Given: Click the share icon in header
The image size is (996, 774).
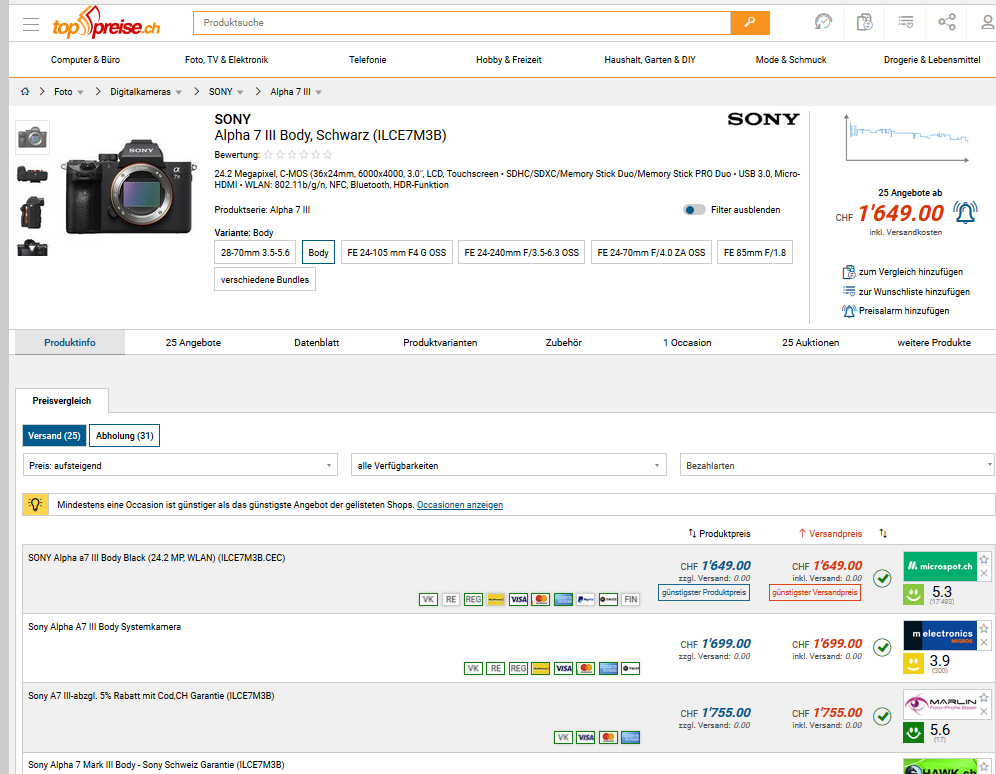Looking at the screenshot, I should 946,22.
